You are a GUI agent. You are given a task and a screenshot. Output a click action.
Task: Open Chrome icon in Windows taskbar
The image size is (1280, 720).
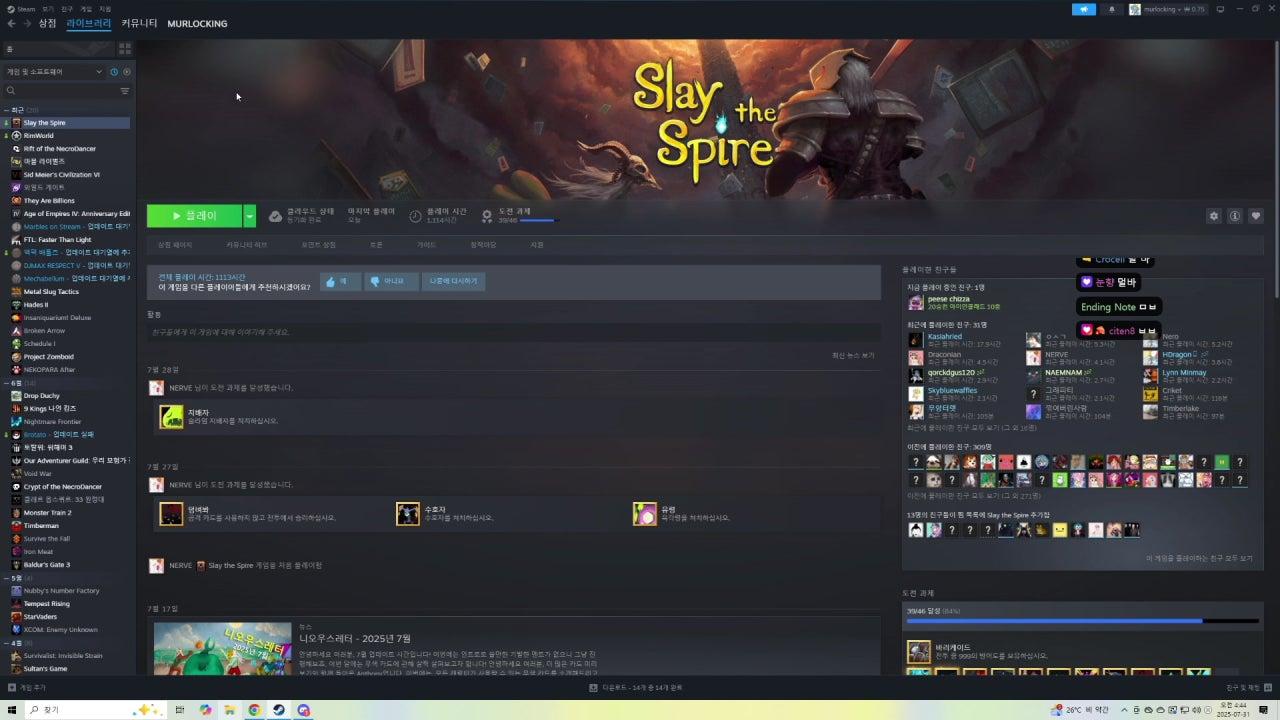point(254,710)
